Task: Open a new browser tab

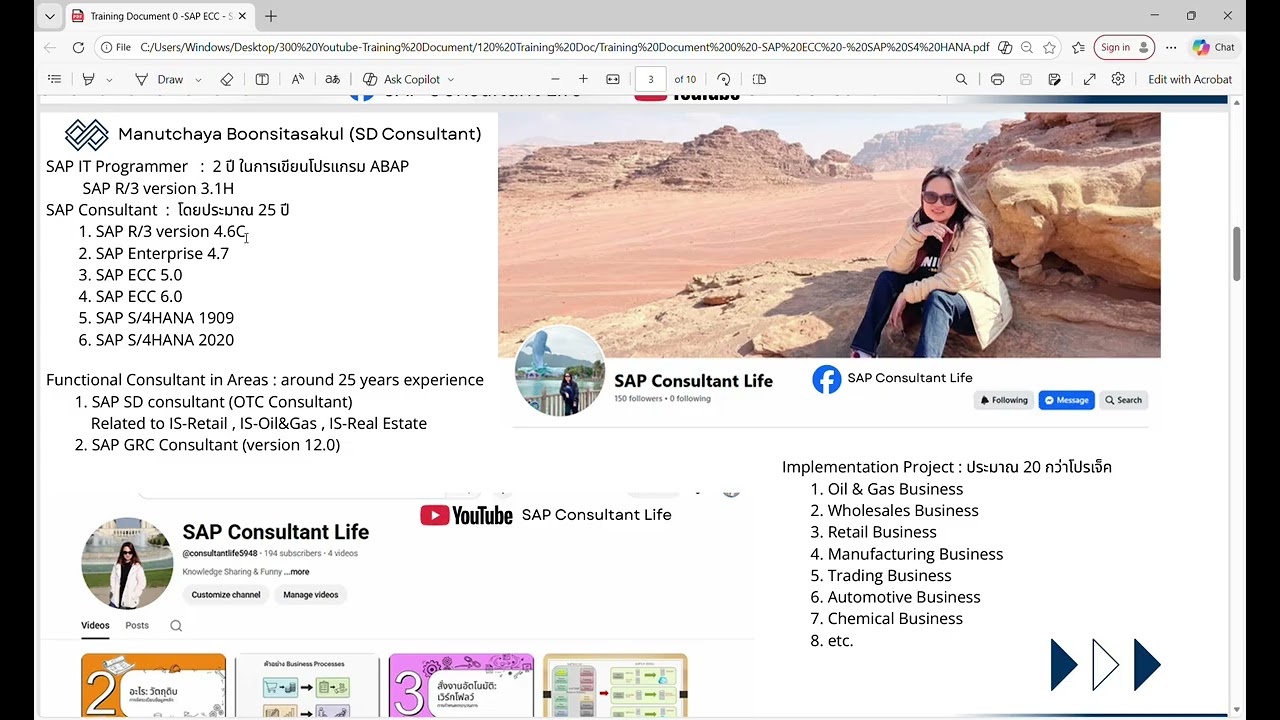Action: (x=271, y=16)
